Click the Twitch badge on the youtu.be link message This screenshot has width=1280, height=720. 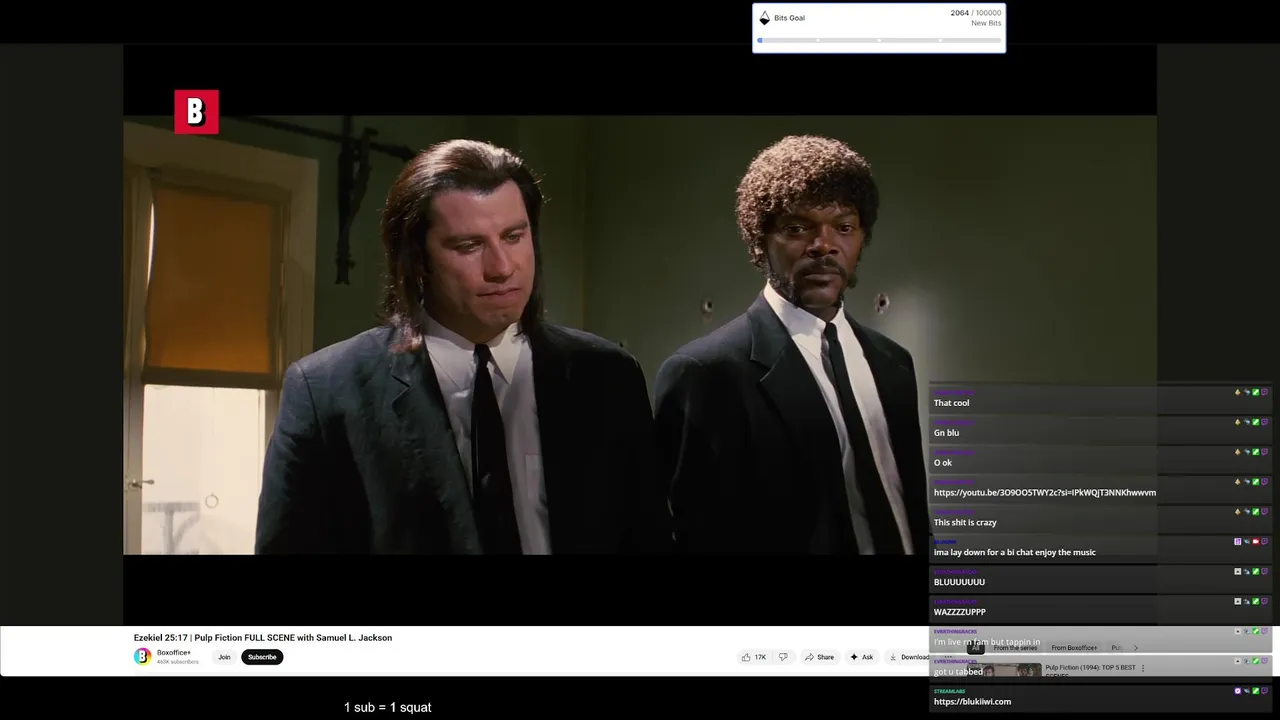pyautogui.click(x=1264, y=481)
